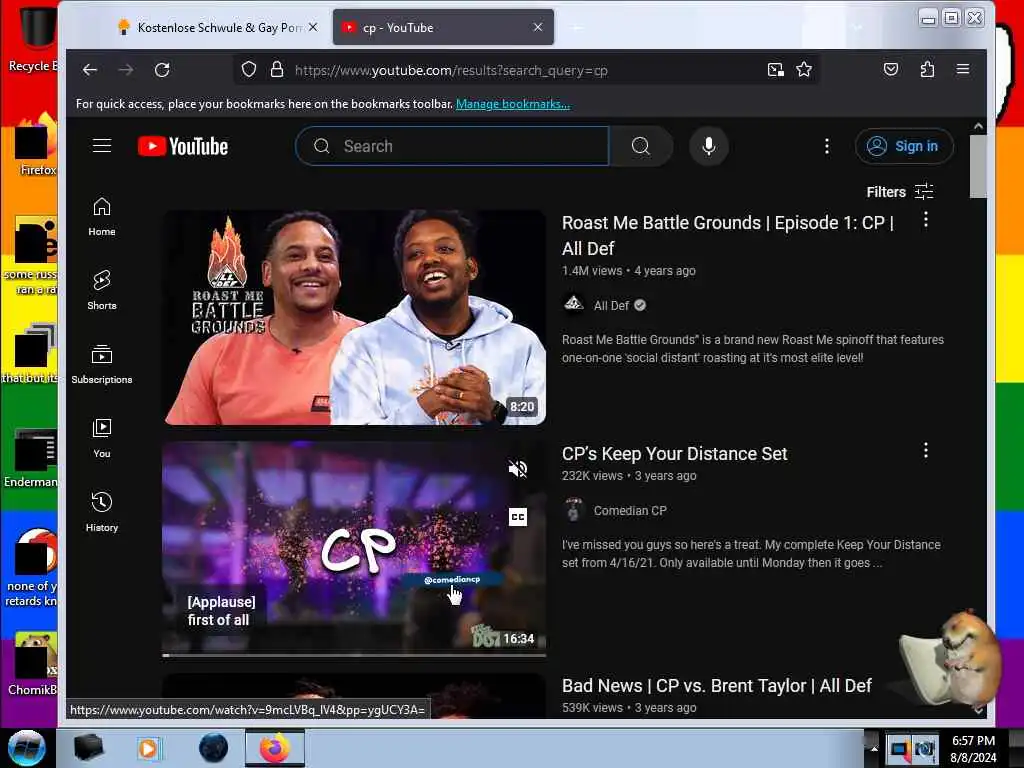Click the browser forward arrow
The width and height of the screenshot is (1024, 768).
click(126, 70)
